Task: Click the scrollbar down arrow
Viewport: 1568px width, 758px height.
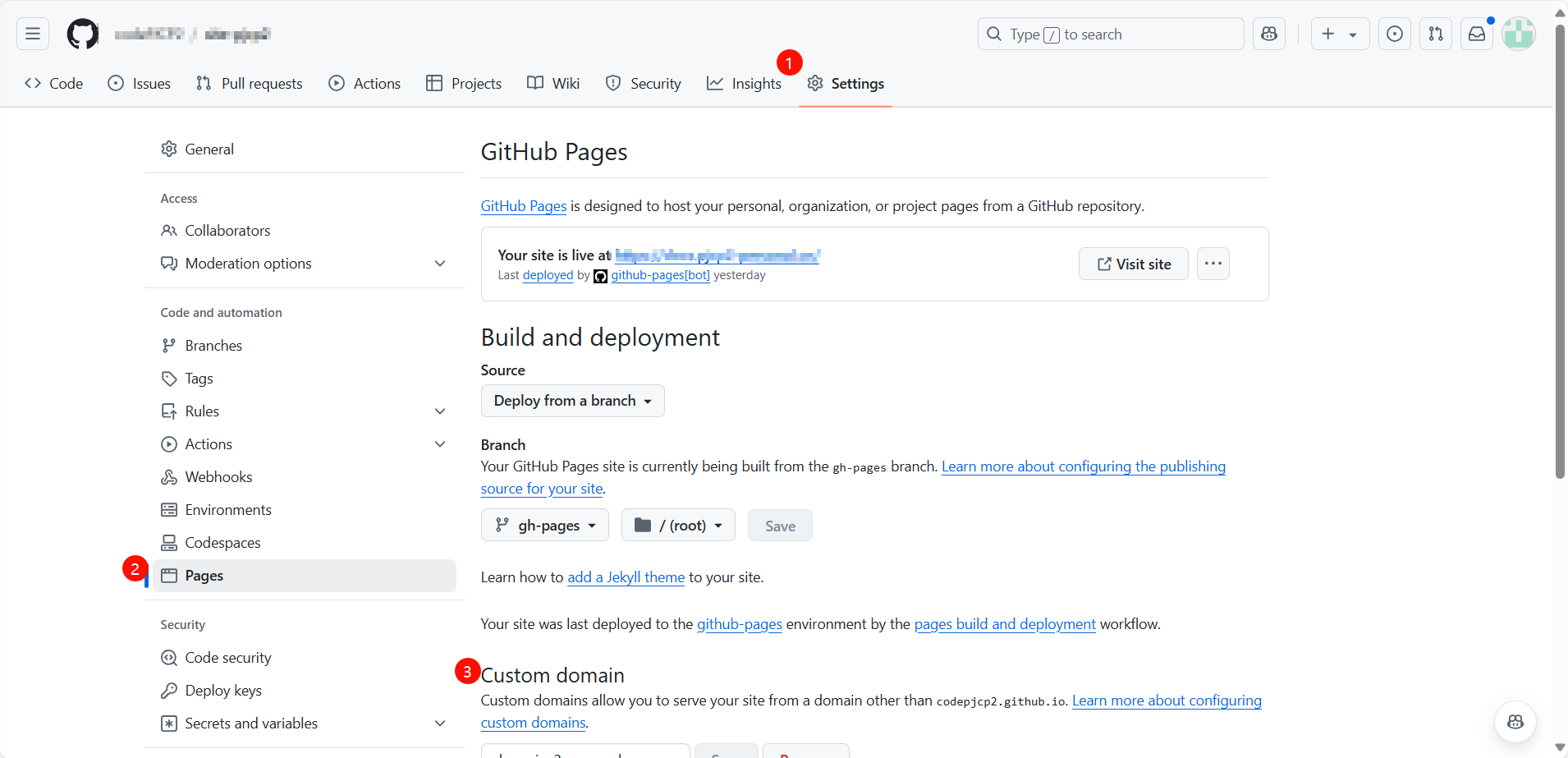Action: (x=1560, y=747)
